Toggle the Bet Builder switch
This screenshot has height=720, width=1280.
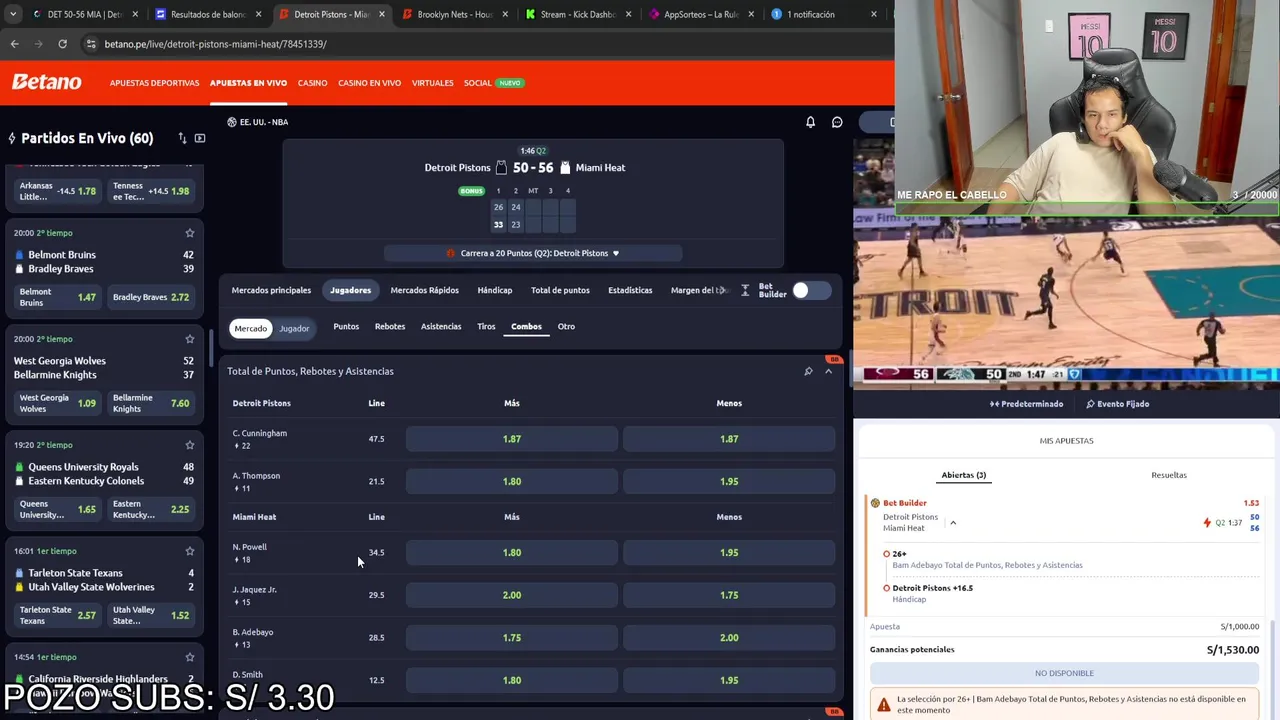[810, 290]
